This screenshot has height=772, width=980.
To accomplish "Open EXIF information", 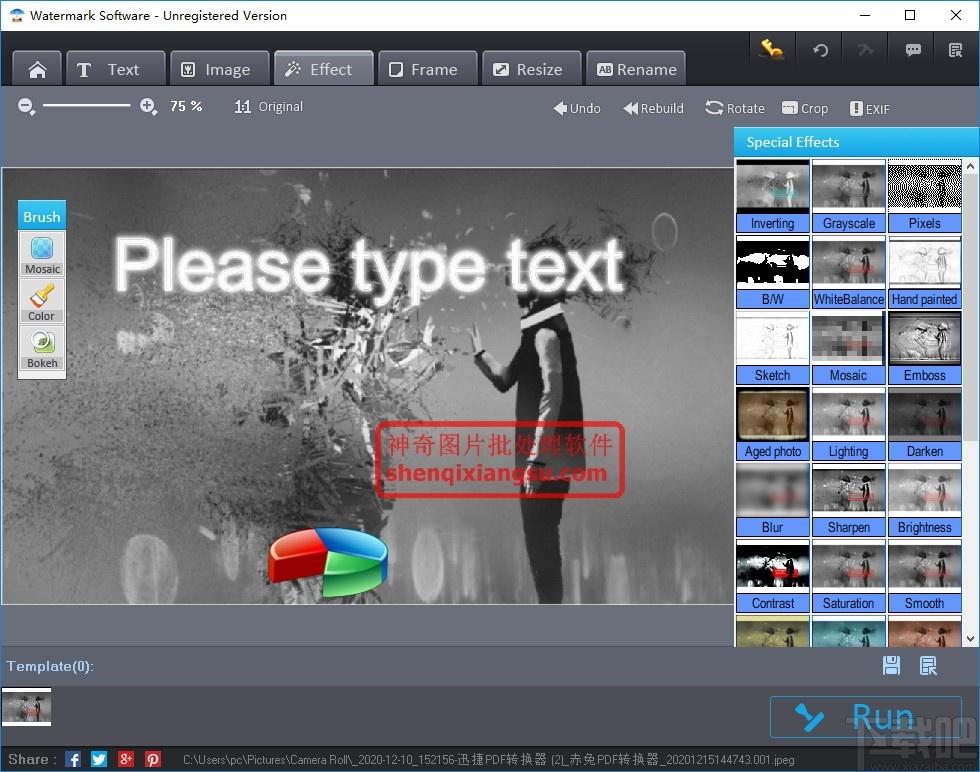I will coord(869,109).
